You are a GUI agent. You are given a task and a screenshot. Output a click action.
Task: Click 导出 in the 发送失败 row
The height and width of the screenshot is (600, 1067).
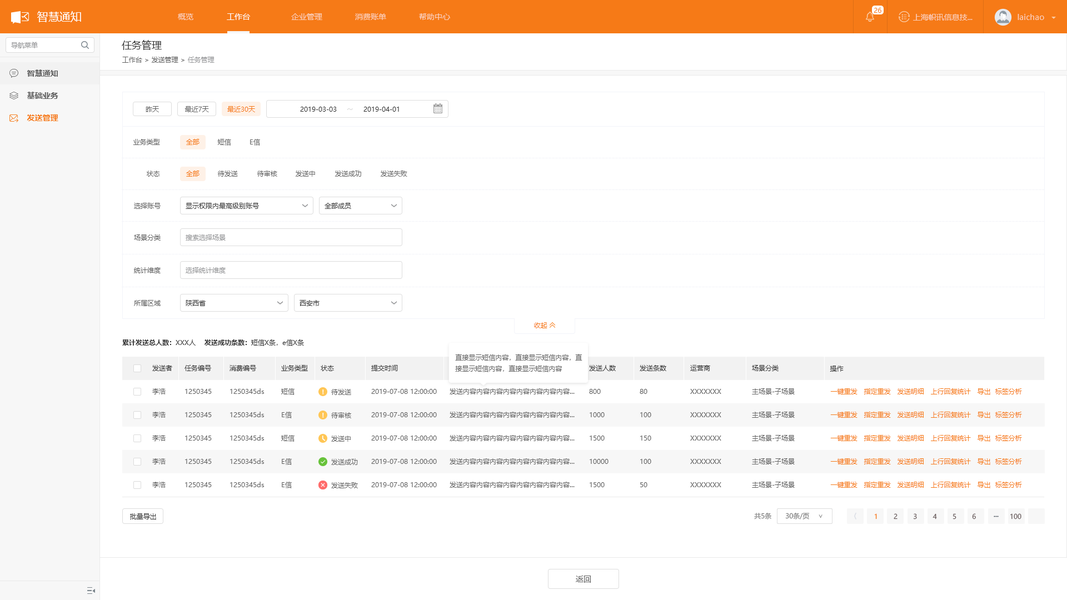984,485
